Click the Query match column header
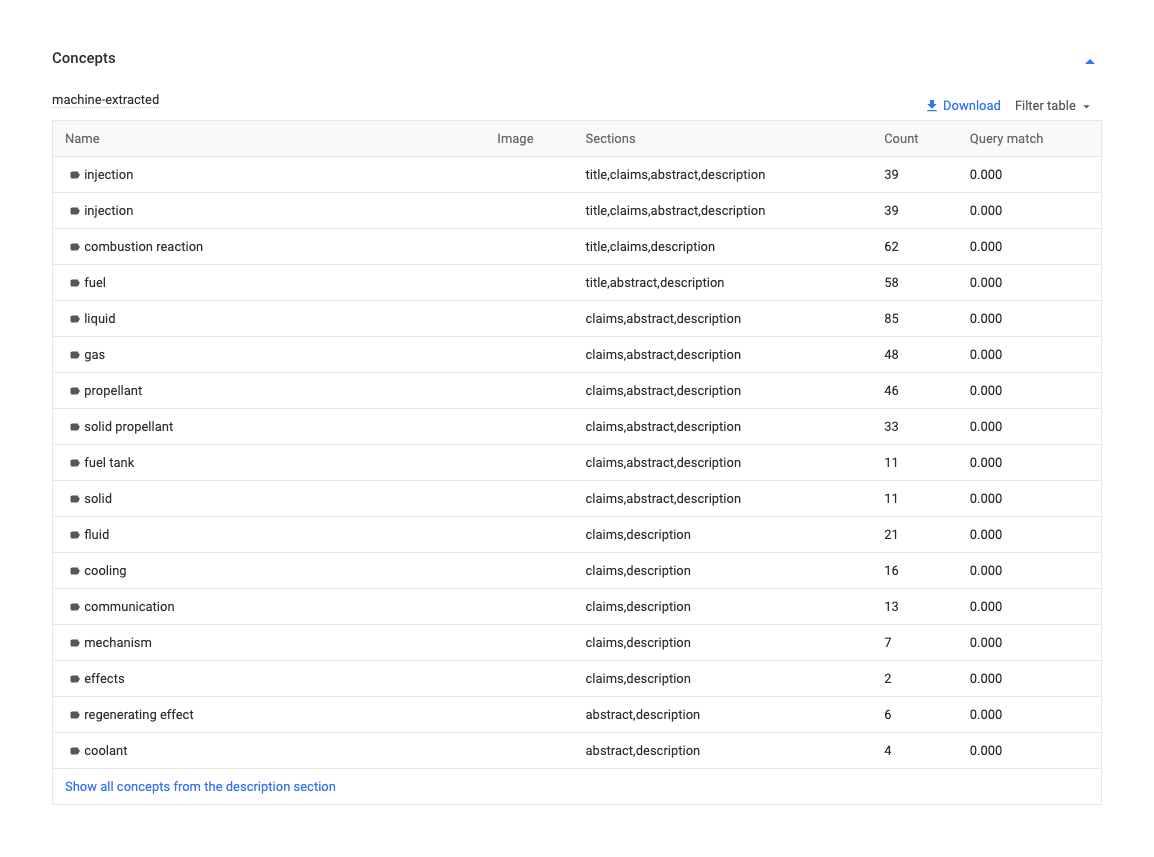 pos(1006,138)
